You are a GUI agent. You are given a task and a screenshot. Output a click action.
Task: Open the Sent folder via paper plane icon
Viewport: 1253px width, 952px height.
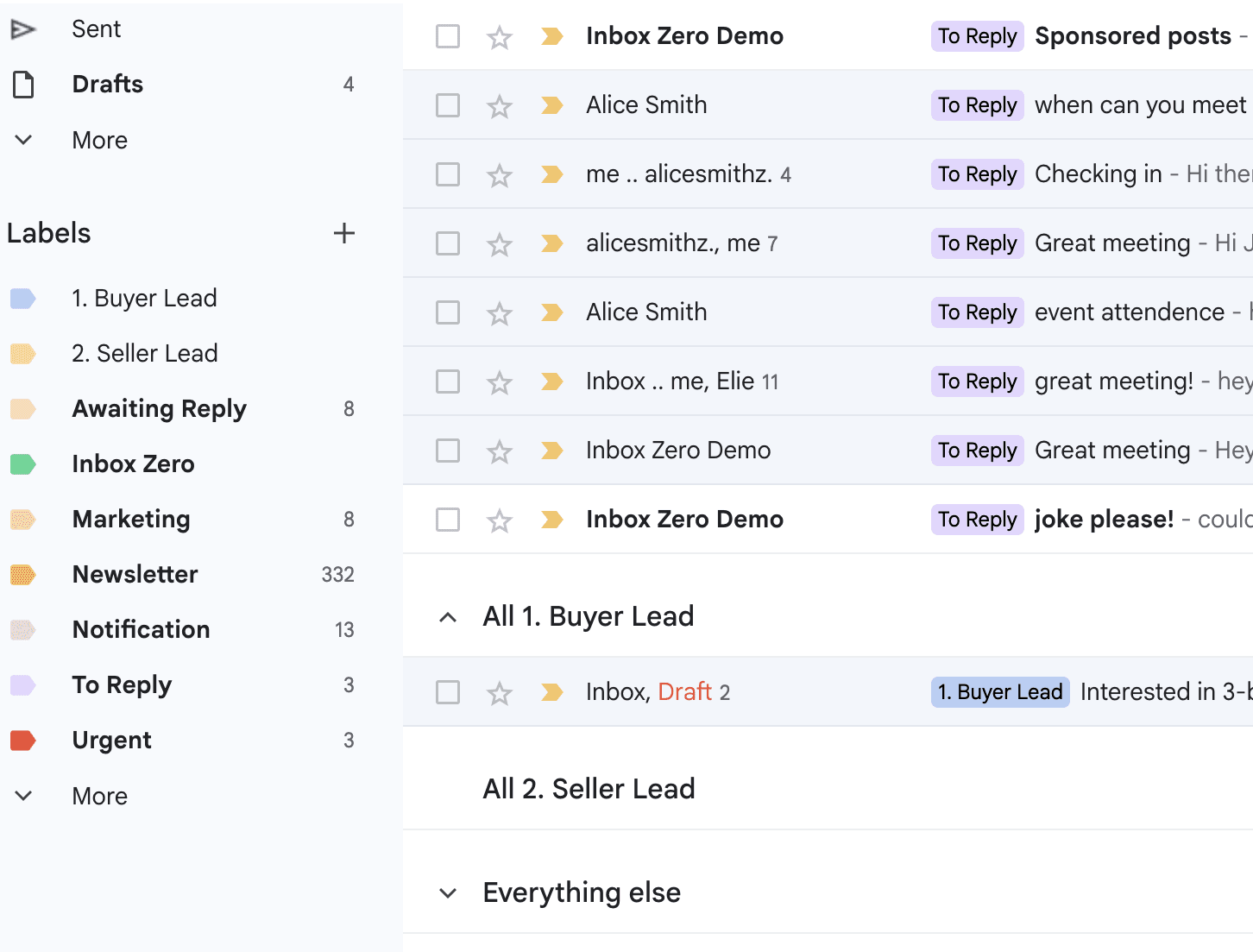23,28
